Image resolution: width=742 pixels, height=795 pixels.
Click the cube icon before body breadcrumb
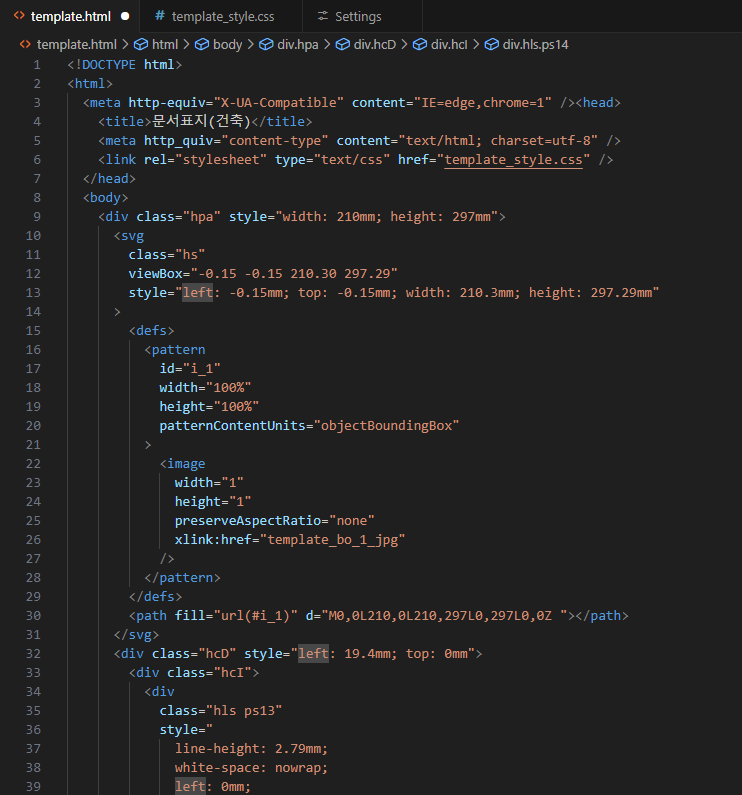[202, 45]
